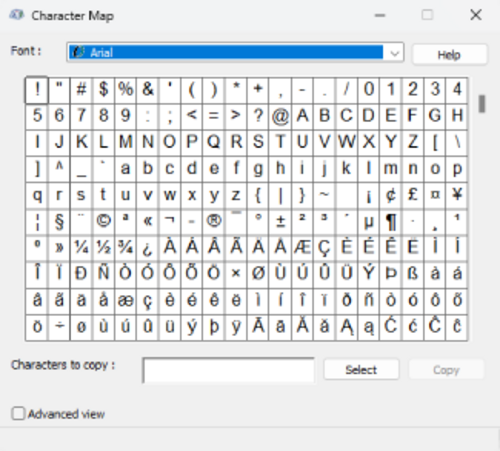Open the Font dropdown arrow
Image resolution: width=500 pixels, height=451 pixels.
pyautogui.click(x=395, y=53)
